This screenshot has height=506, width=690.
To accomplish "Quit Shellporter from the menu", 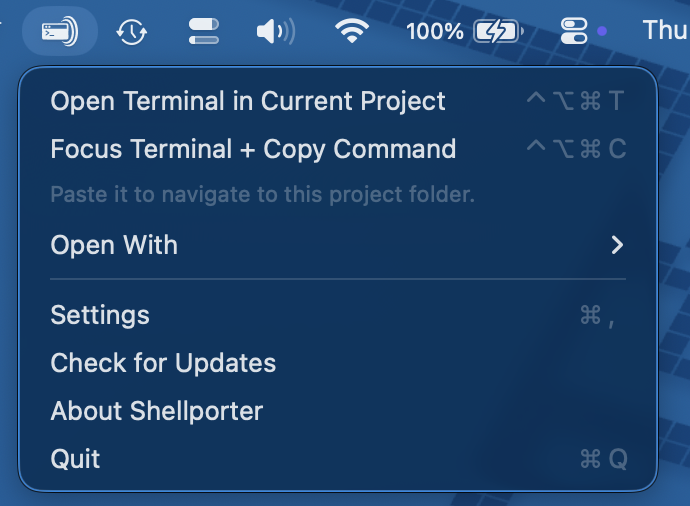I will tap(76, 459).
